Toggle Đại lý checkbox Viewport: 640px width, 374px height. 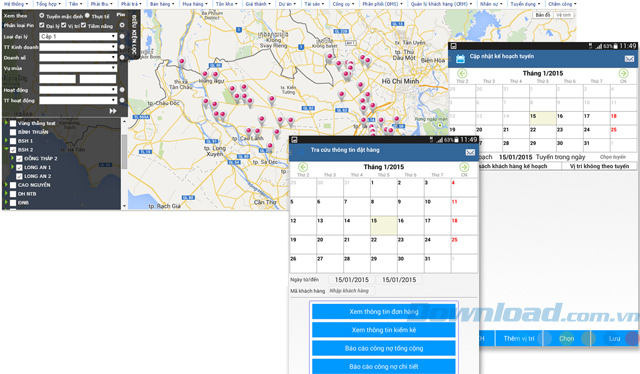tap(42, 25)
